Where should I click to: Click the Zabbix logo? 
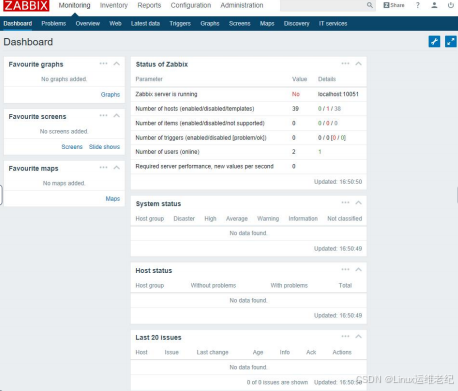tap(26, 5)
